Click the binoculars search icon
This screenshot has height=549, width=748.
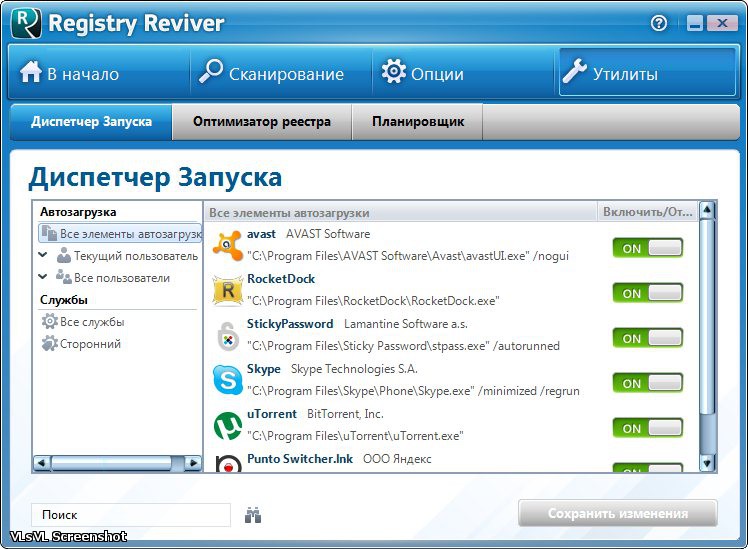click(x=253, y=515)
